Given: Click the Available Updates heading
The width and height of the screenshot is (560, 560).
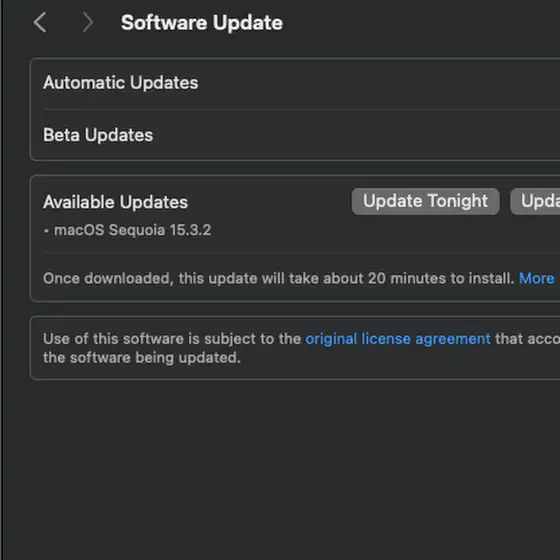Looking at the screenshot, I should (x=115, y=202).
